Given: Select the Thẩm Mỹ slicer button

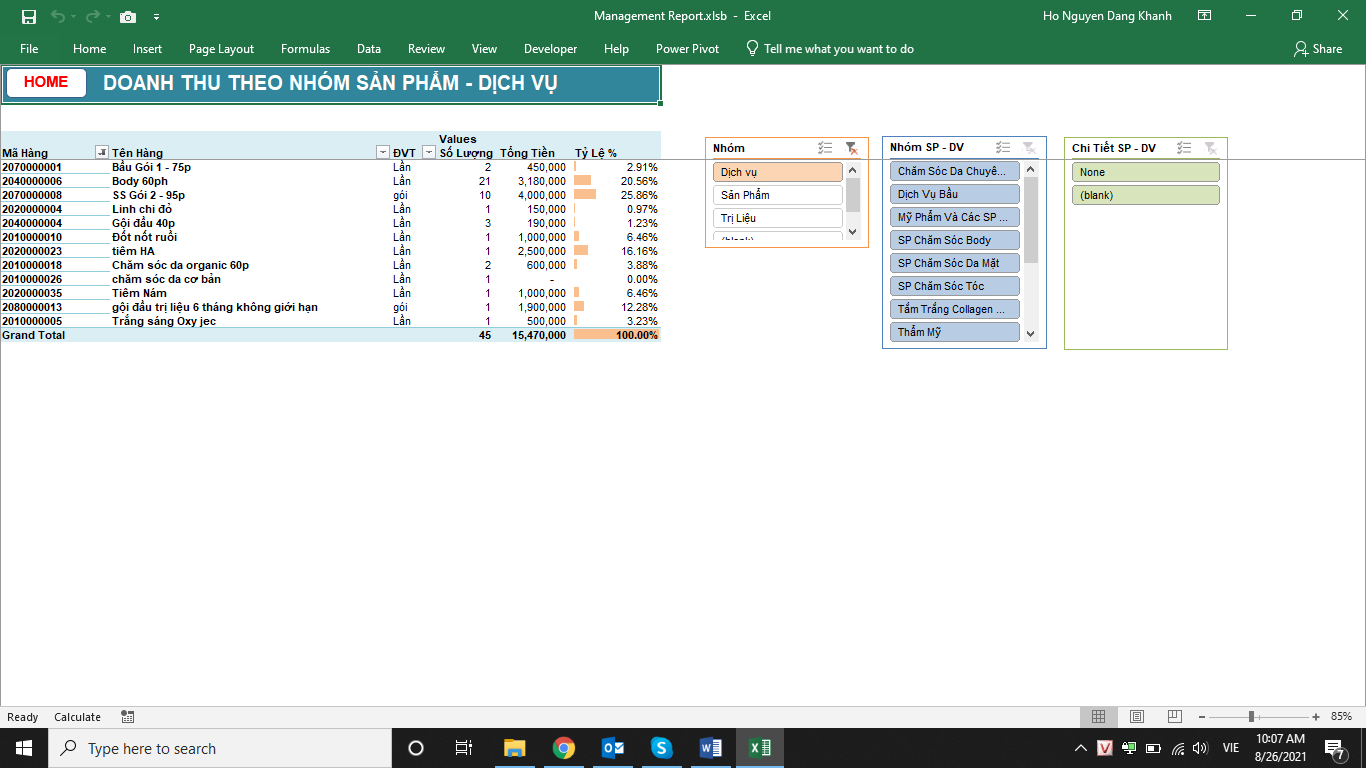Looking at the screenshot, I should (x=954, y=332).
